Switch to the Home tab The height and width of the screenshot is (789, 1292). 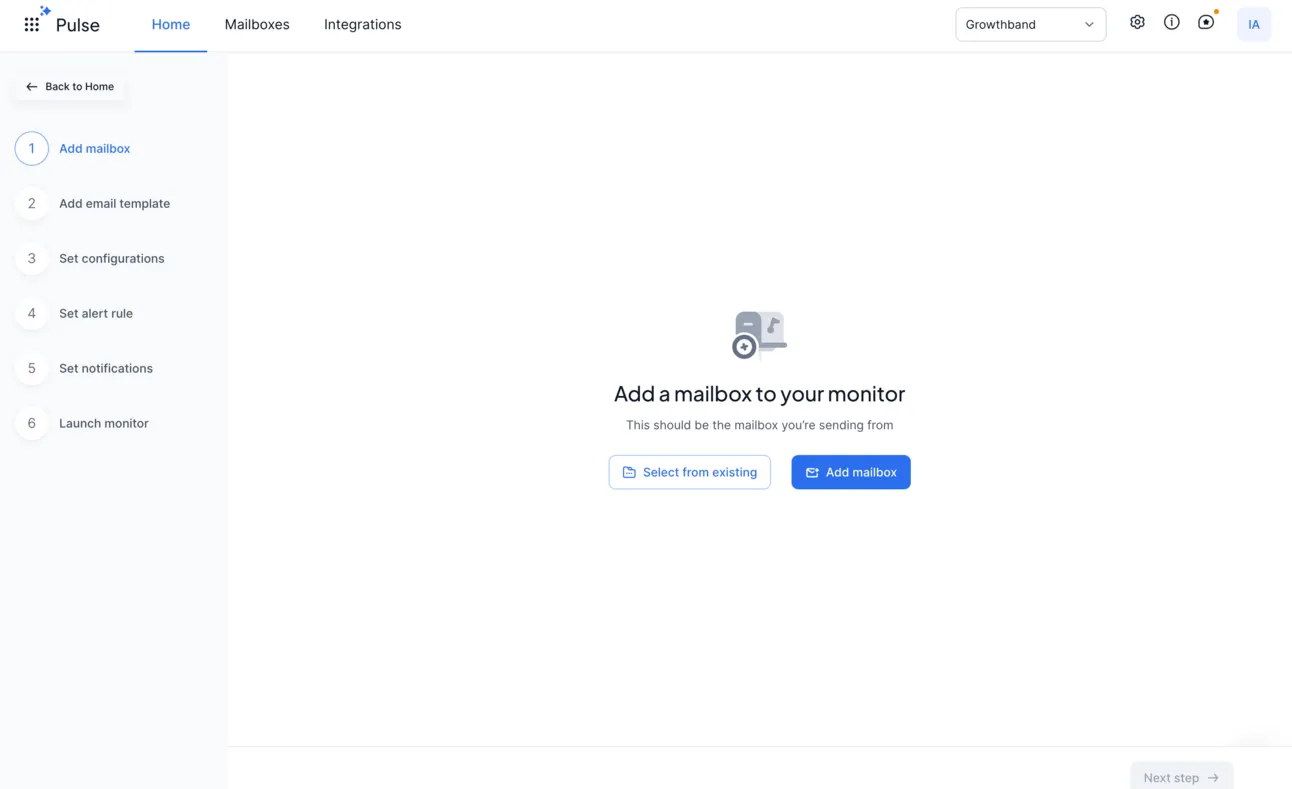(171, 24)
